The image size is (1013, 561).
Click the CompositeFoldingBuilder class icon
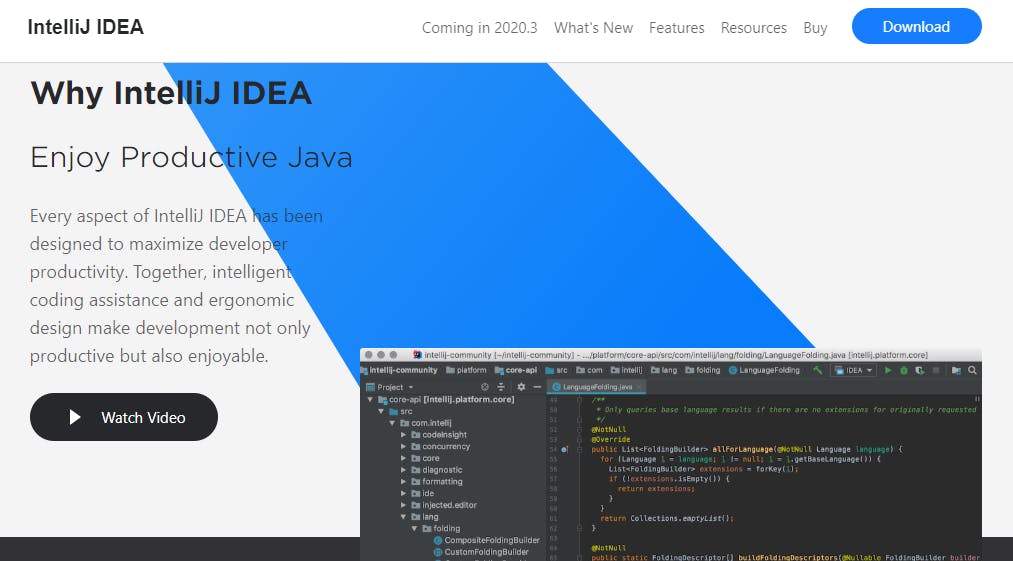pos(438,540)
